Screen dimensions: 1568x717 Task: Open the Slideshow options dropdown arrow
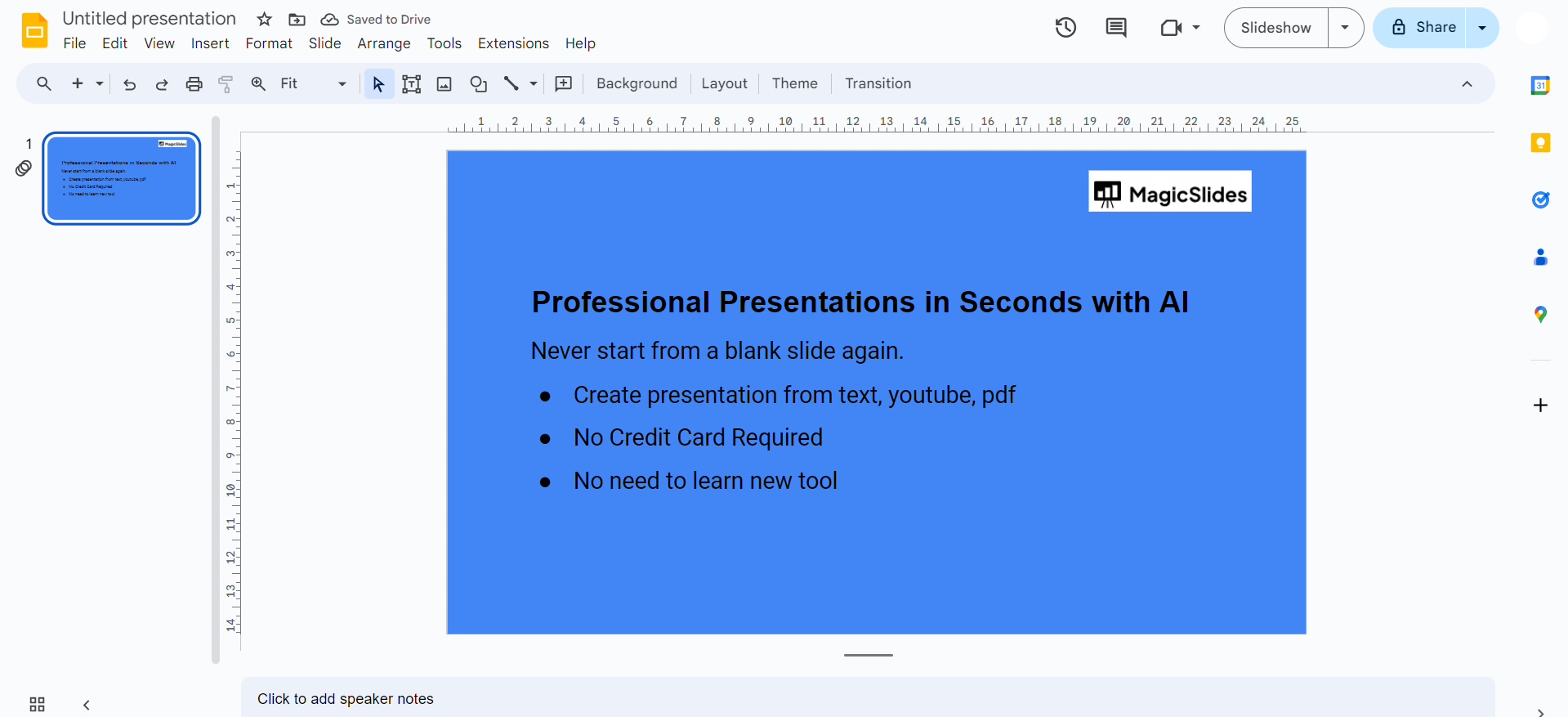(1345, 28)
